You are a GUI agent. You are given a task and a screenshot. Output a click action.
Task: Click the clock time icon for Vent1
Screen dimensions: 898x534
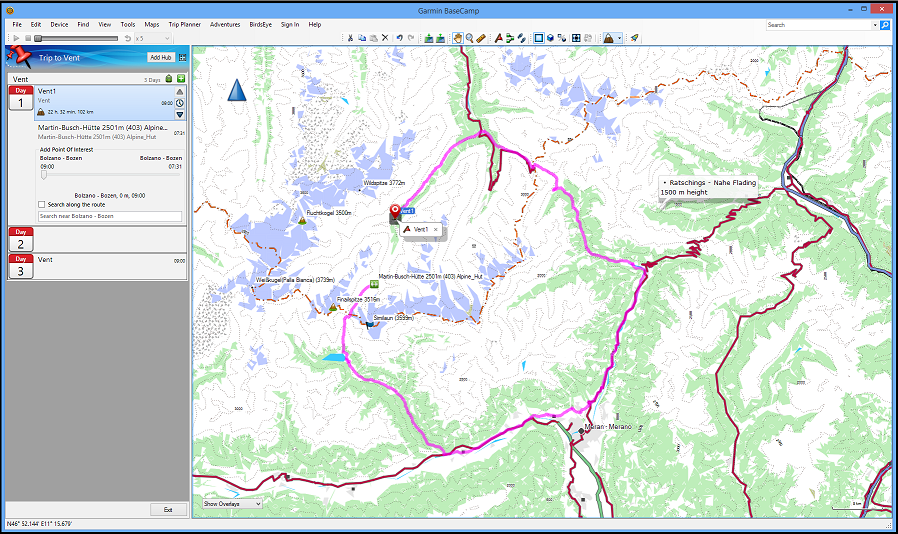pos(180,103)
